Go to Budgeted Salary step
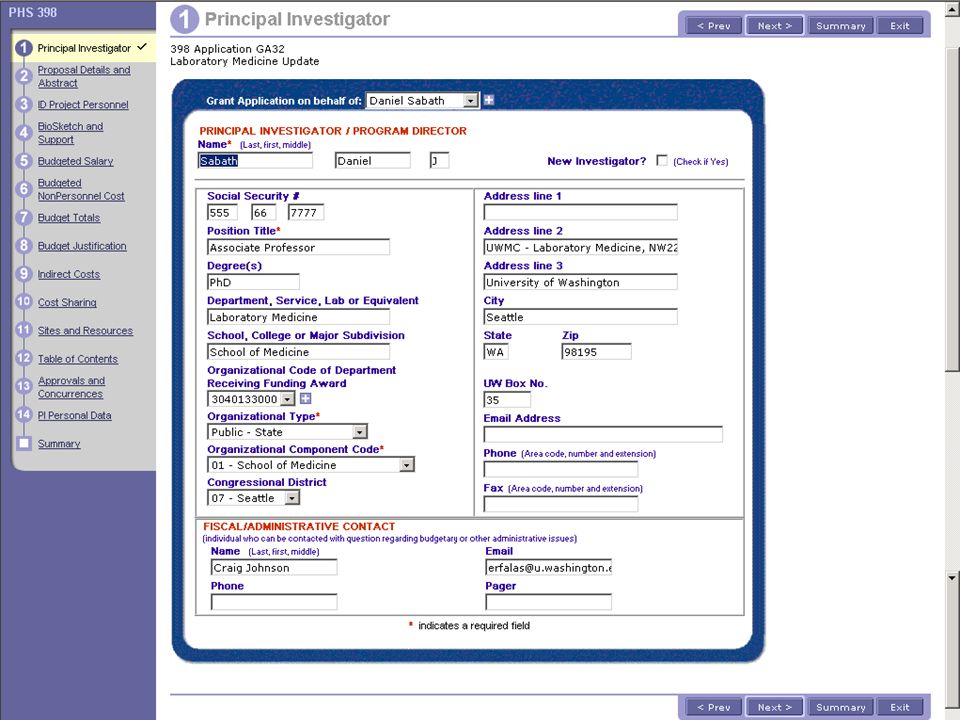 click(75, 161)
